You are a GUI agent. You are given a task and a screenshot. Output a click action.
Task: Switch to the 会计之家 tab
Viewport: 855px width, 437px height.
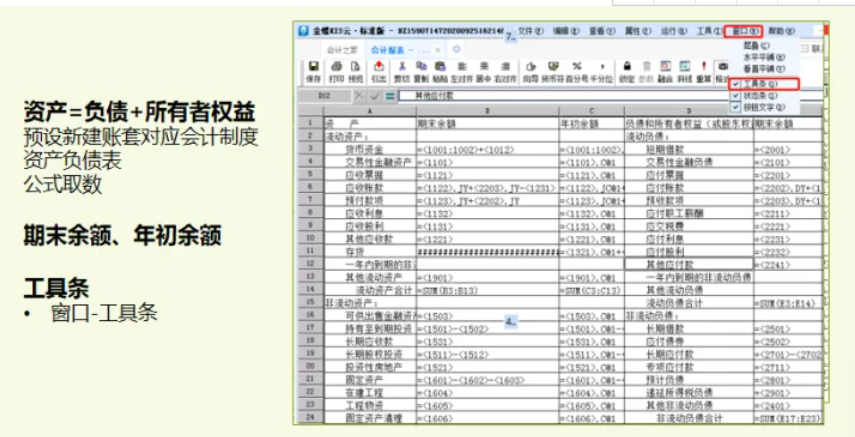342,50
